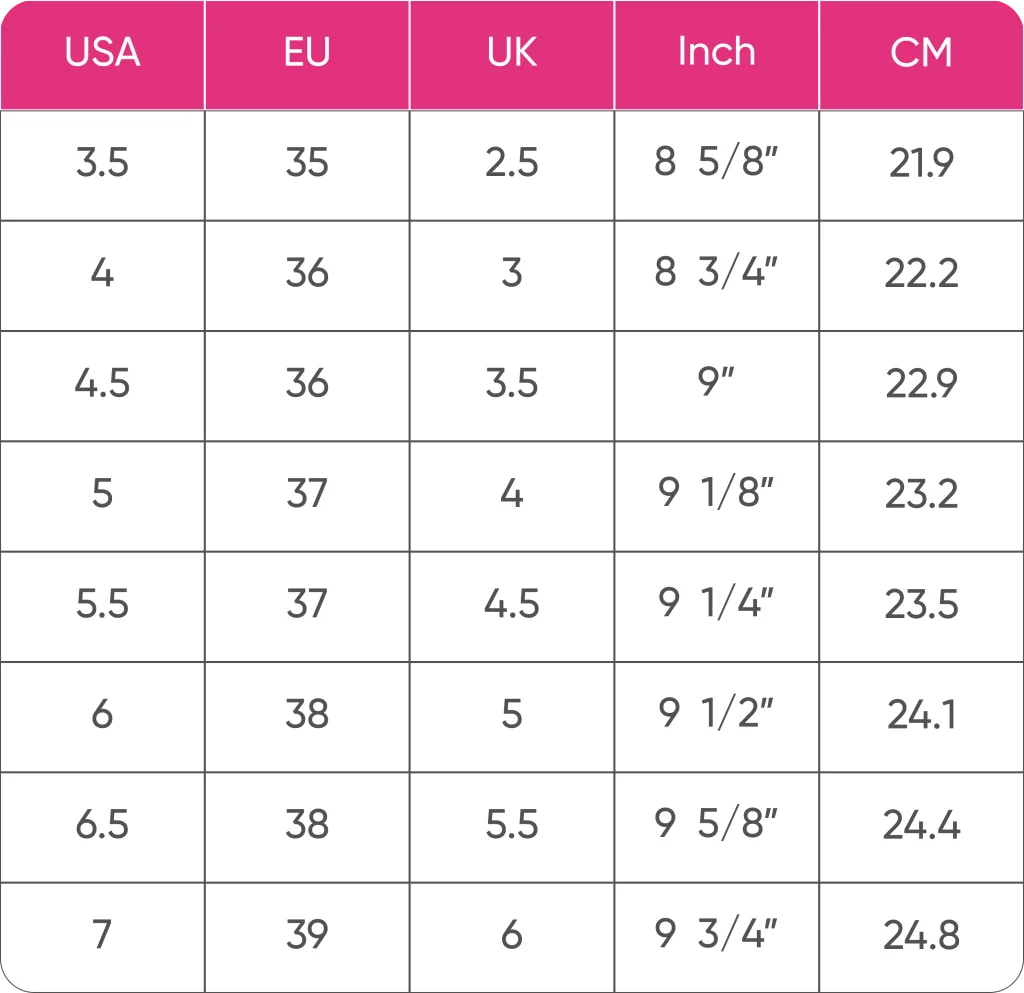The height and width of the screenshot is (993, 1024).
Task: Click the 9 5/8" inch cell
Action: [716, 825]
